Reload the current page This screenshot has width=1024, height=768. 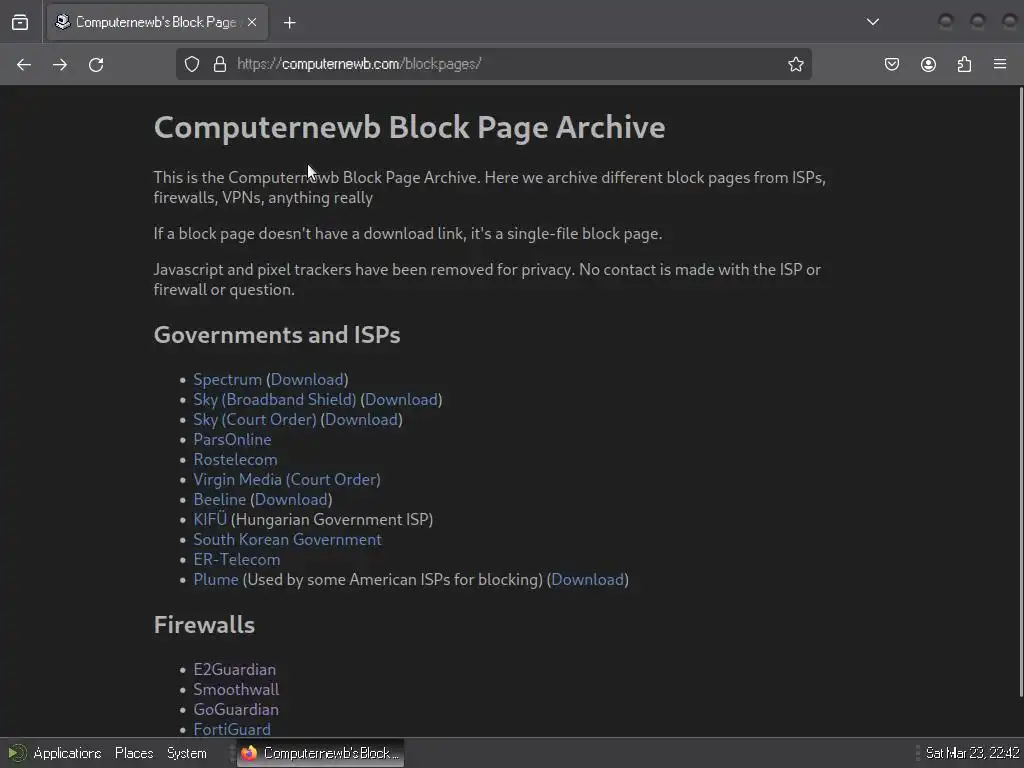click(96, 65)
